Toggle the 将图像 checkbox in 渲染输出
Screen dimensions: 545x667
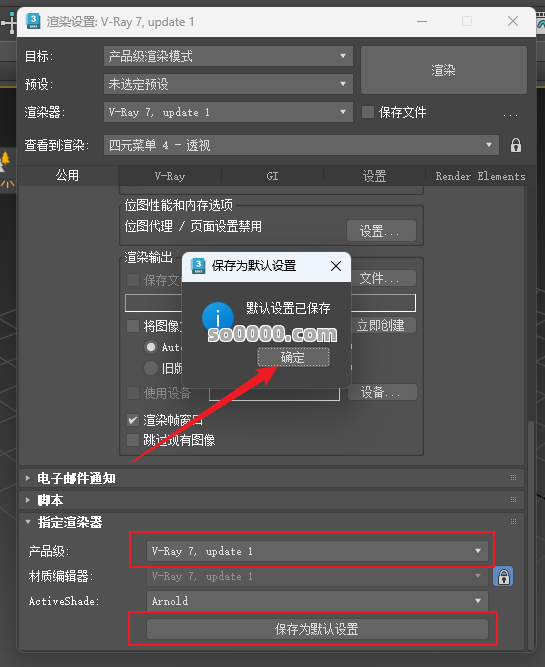point(133,326)
